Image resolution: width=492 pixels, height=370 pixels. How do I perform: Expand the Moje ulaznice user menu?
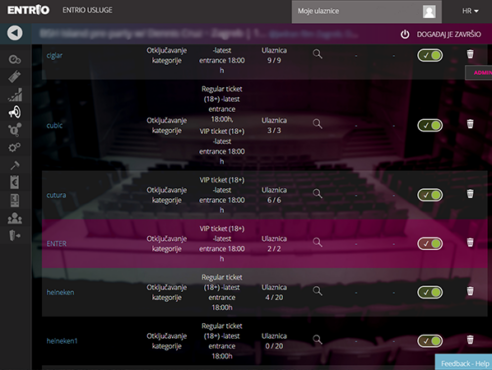[367, 12]
